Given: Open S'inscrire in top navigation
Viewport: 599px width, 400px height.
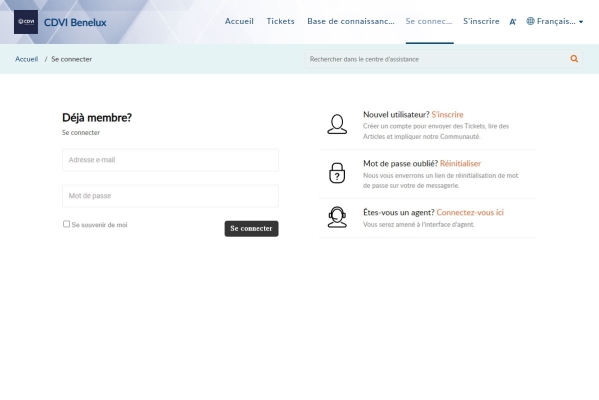Looking at the screenshot, I should (x=481, y=21).
